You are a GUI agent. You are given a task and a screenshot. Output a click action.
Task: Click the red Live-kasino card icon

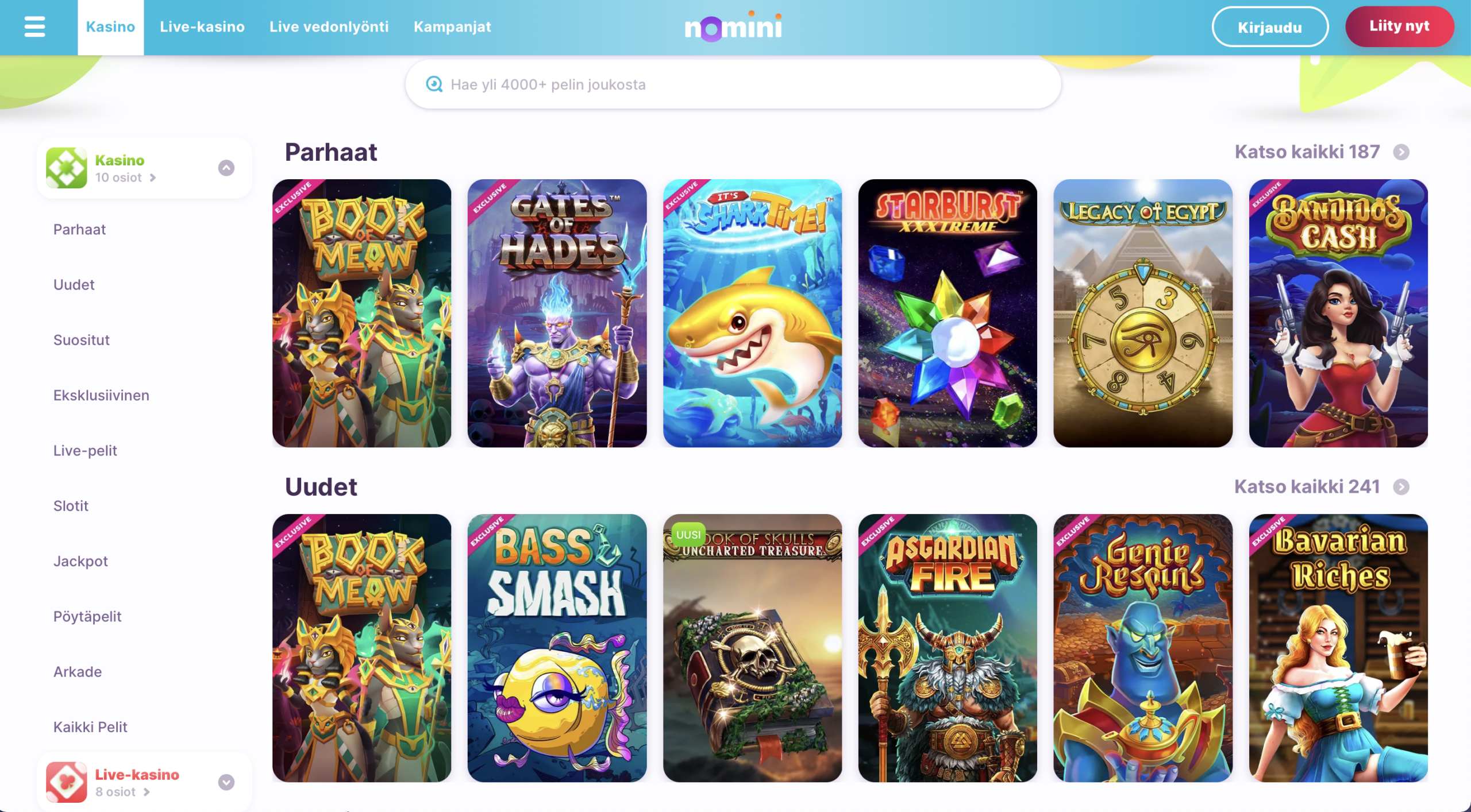[67, 782]
